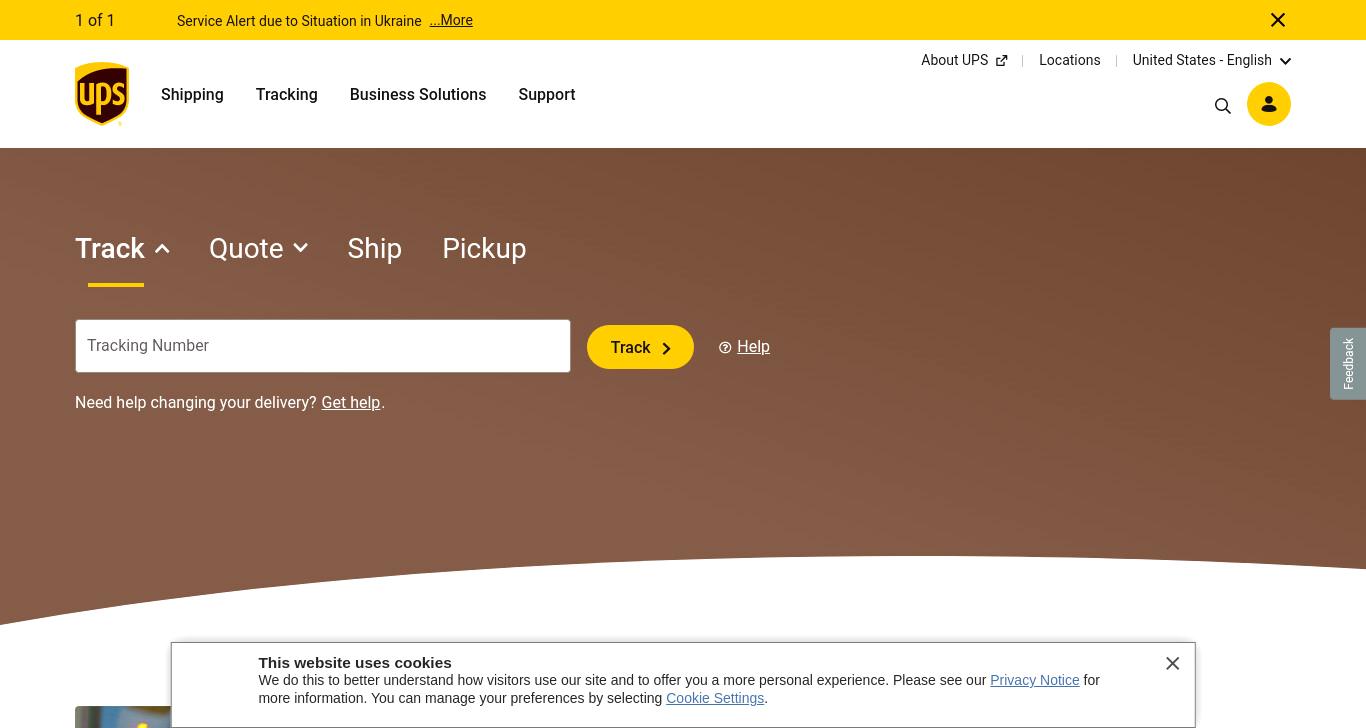Focus the Tracking Number input field
1366x728 pixels.
click(323, 346)
